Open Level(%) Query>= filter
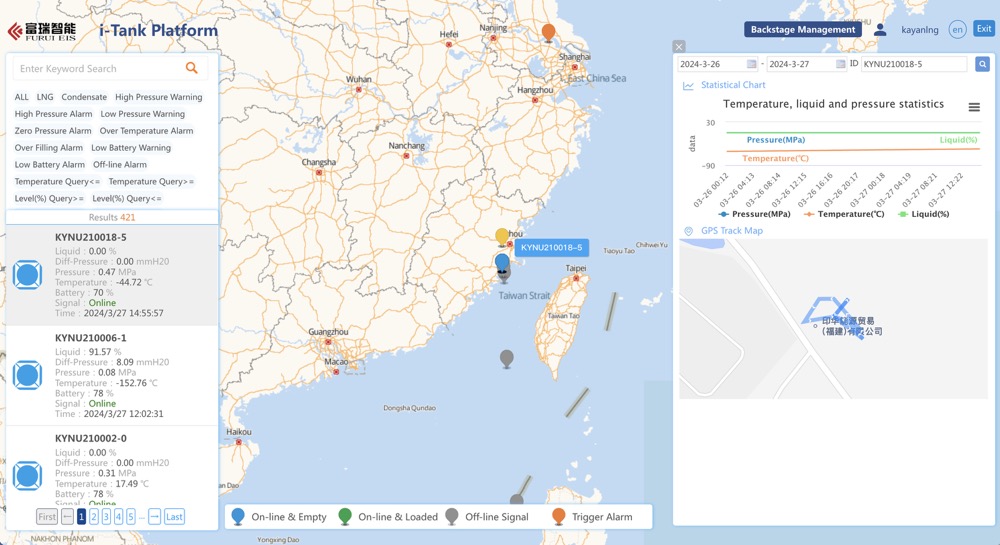The height and width of the screenshot is (545, 1000). point(49,198)
